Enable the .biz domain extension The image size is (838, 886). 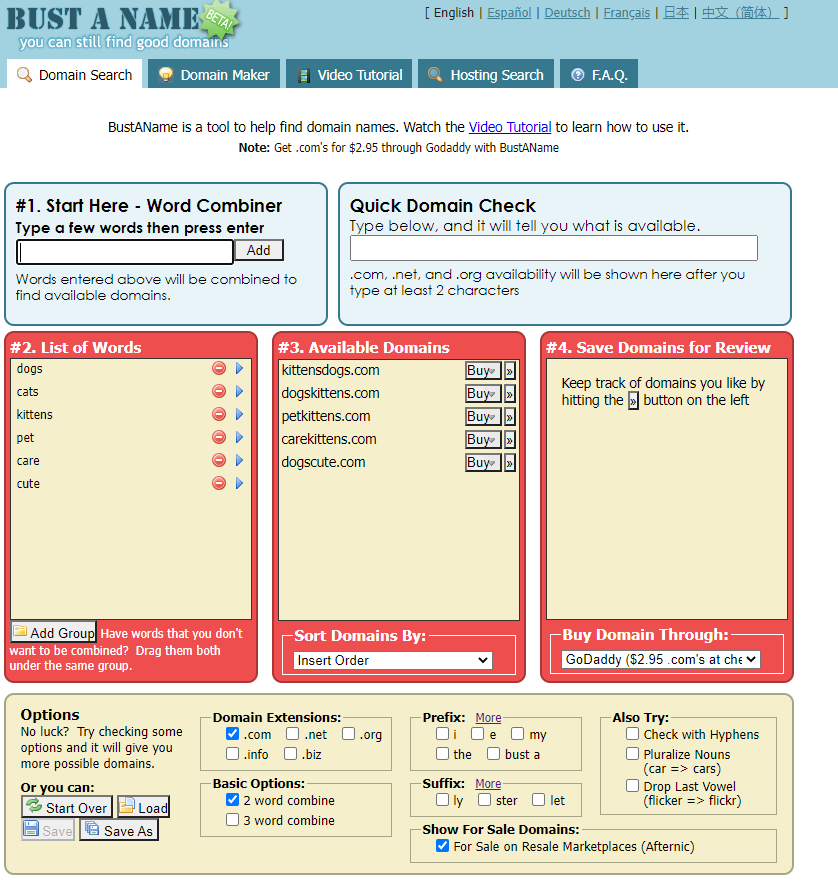click(x=290, y=753)
